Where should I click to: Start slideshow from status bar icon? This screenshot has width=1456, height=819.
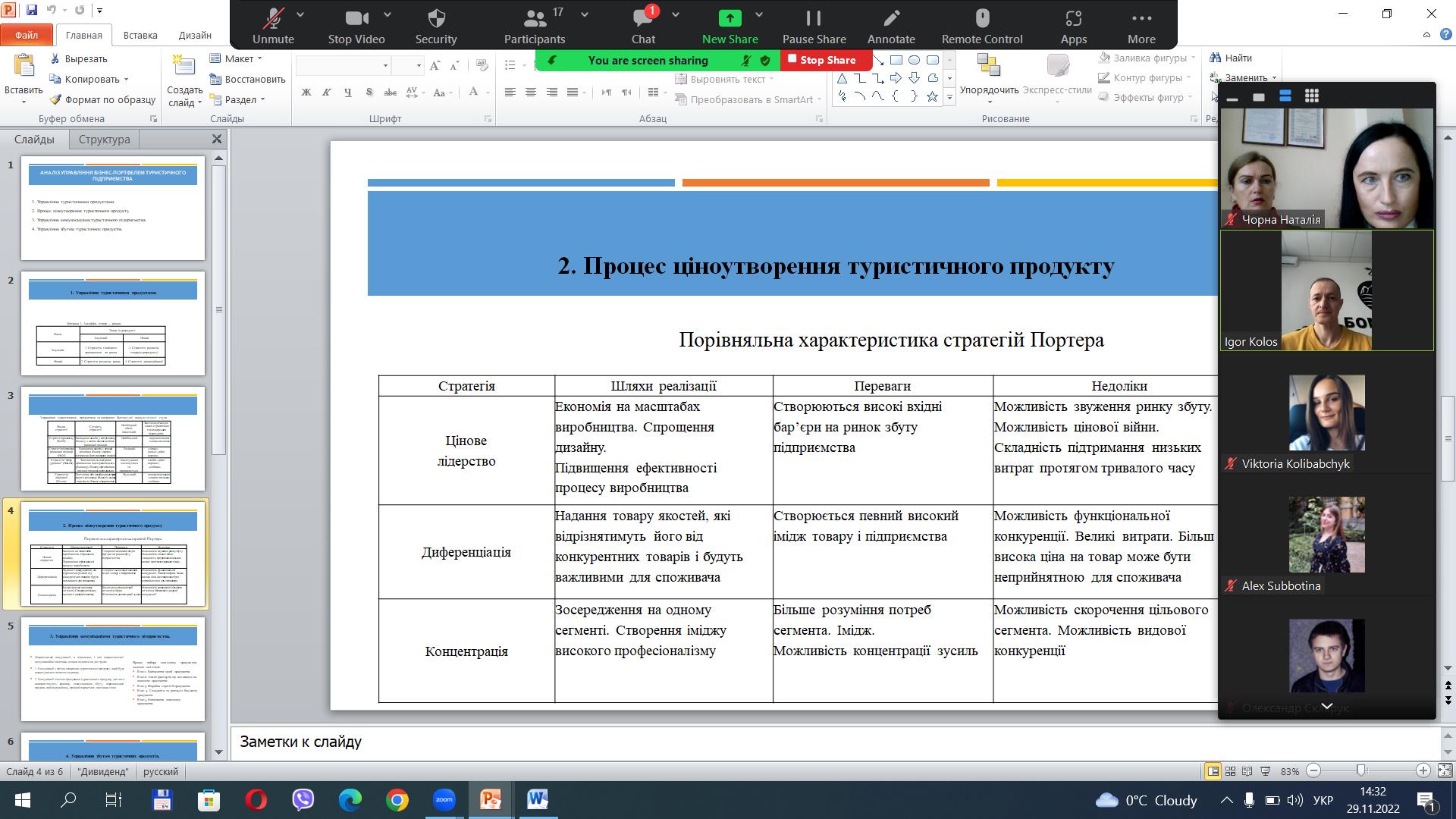coord(1265,771)
